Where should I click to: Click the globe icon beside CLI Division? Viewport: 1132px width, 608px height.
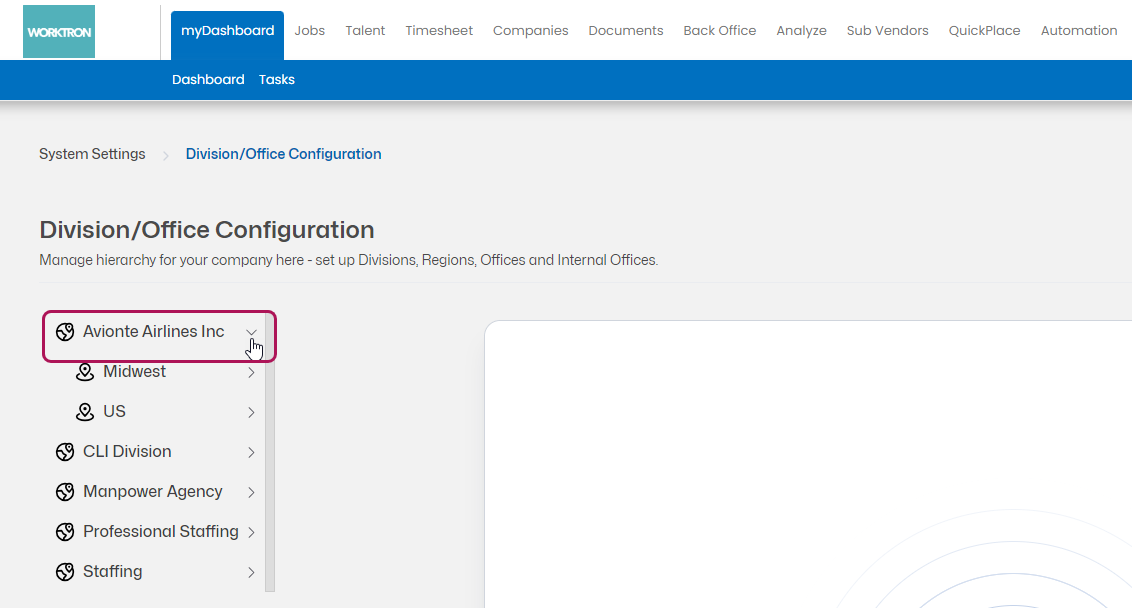click(x=65, y=452)
